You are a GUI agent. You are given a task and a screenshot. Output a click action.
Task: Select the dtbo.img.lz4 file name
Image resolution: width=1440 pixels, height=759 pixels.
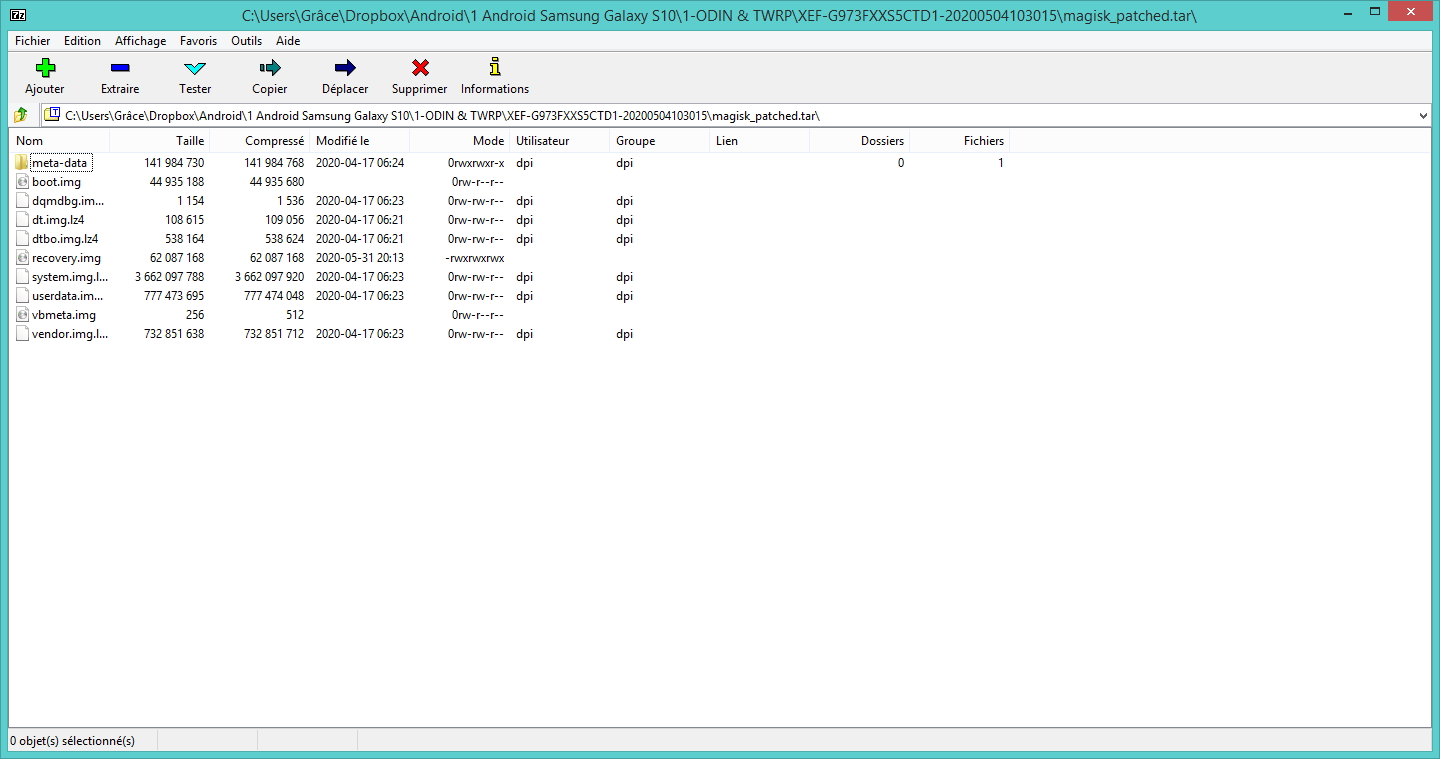tap(65, 239)
